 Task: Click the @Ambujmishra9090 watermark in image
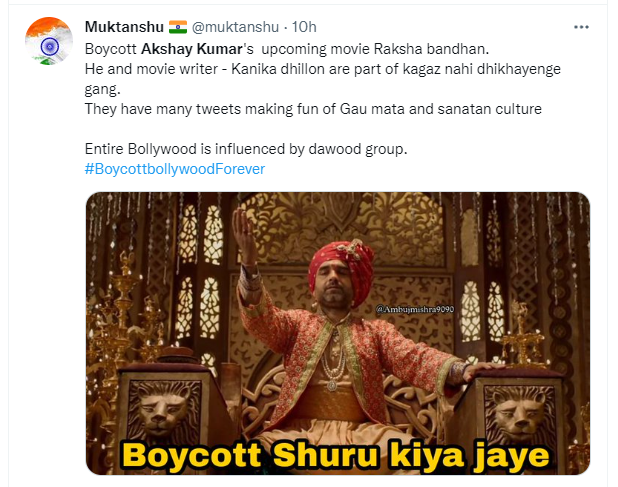415,309
